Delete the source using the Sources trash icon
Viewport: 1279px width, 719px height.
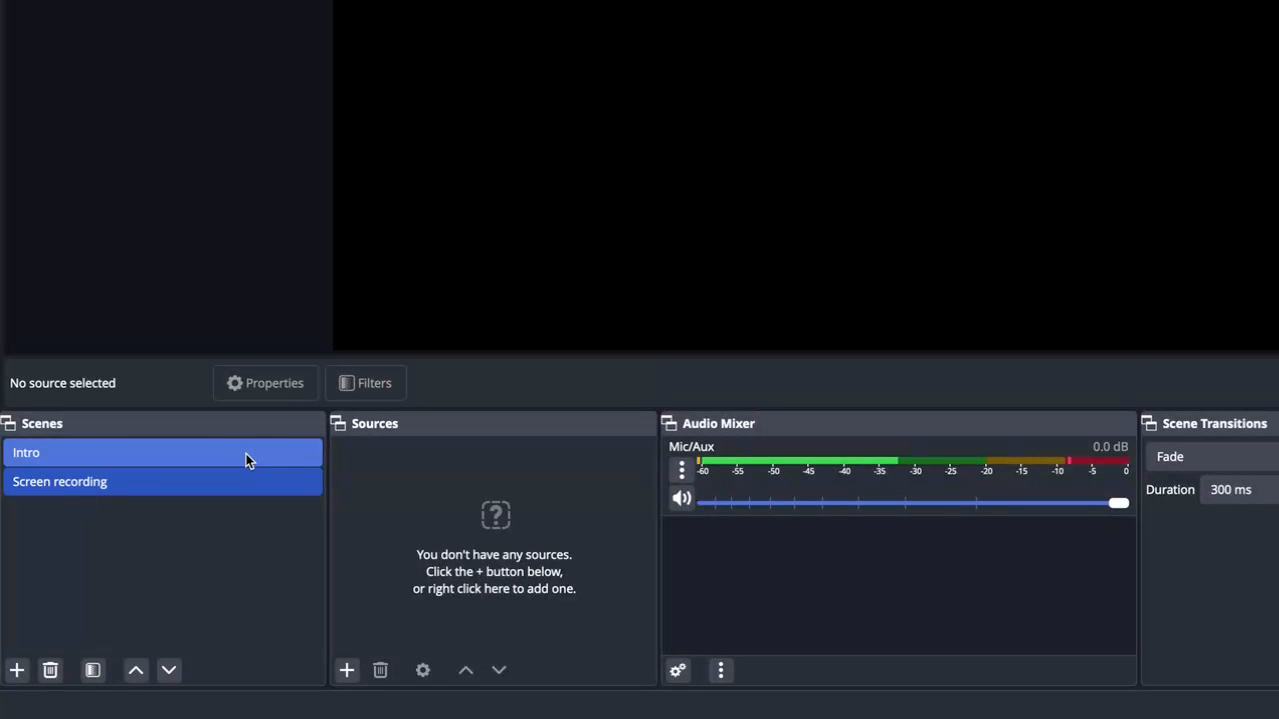point(381,670)
